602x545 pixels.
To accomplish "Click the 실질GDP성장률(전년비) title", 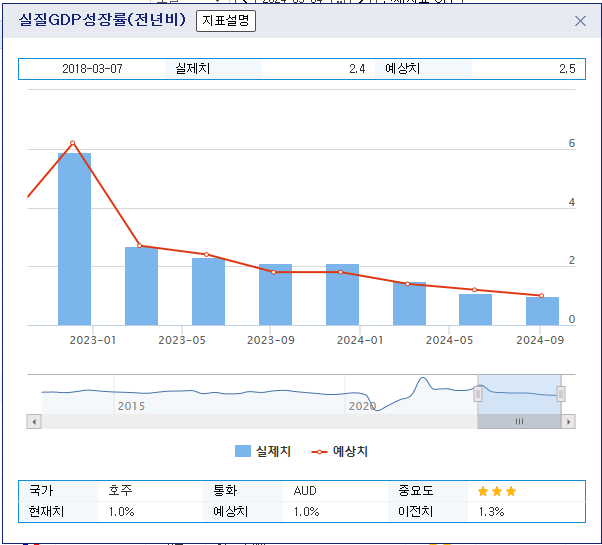I will pyautogui.click(x=102, y=20).
